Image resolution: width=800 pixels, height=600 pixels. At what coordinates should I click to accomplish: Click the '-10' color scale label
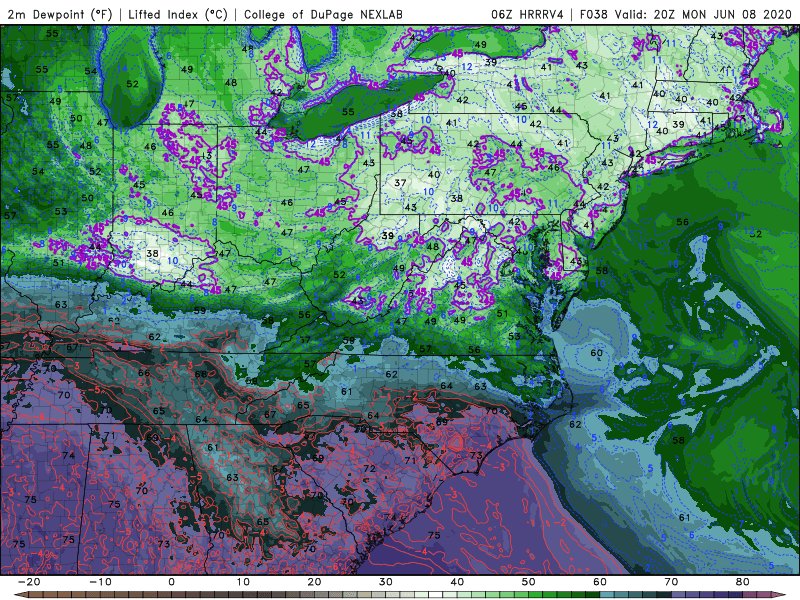pyautogui.click(x=100, y=582)
